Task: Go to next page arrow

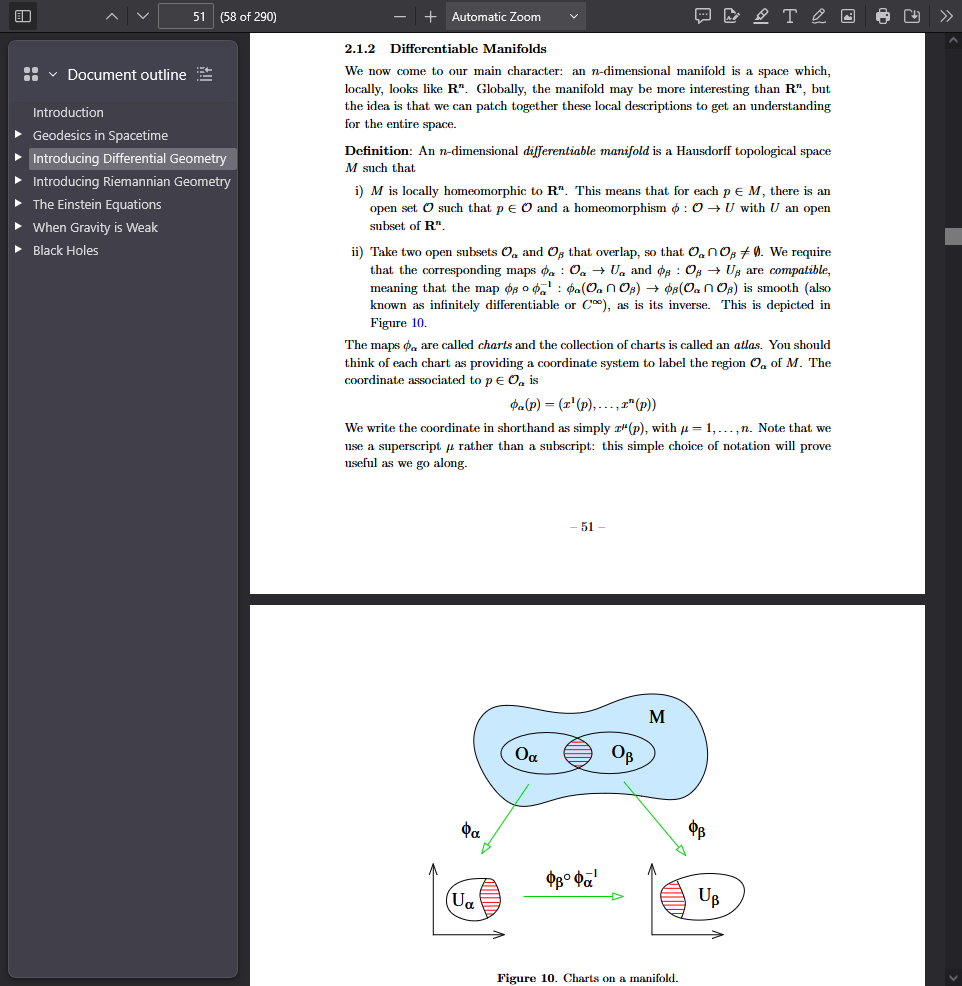Action: 143,16
